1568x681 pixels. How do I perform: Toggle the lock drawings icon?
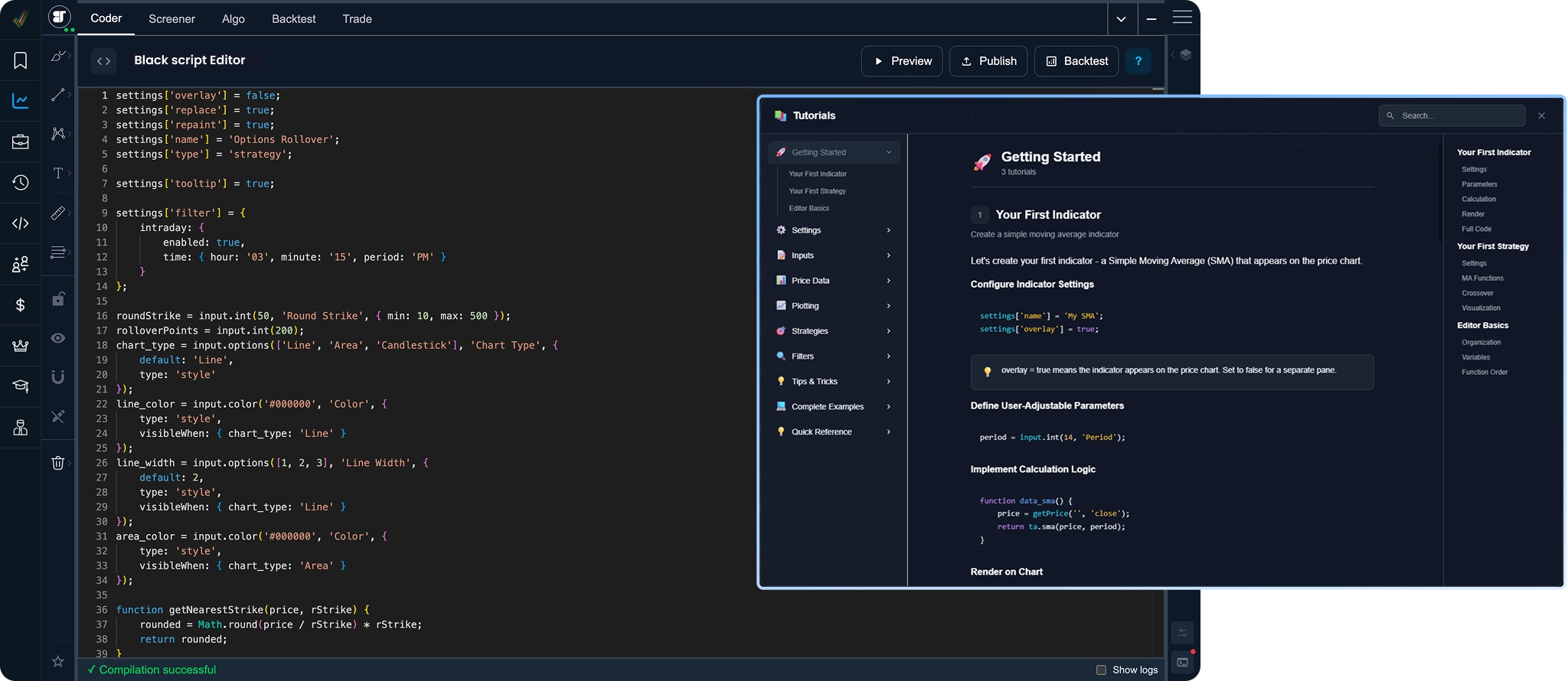(x=58, y=299)
